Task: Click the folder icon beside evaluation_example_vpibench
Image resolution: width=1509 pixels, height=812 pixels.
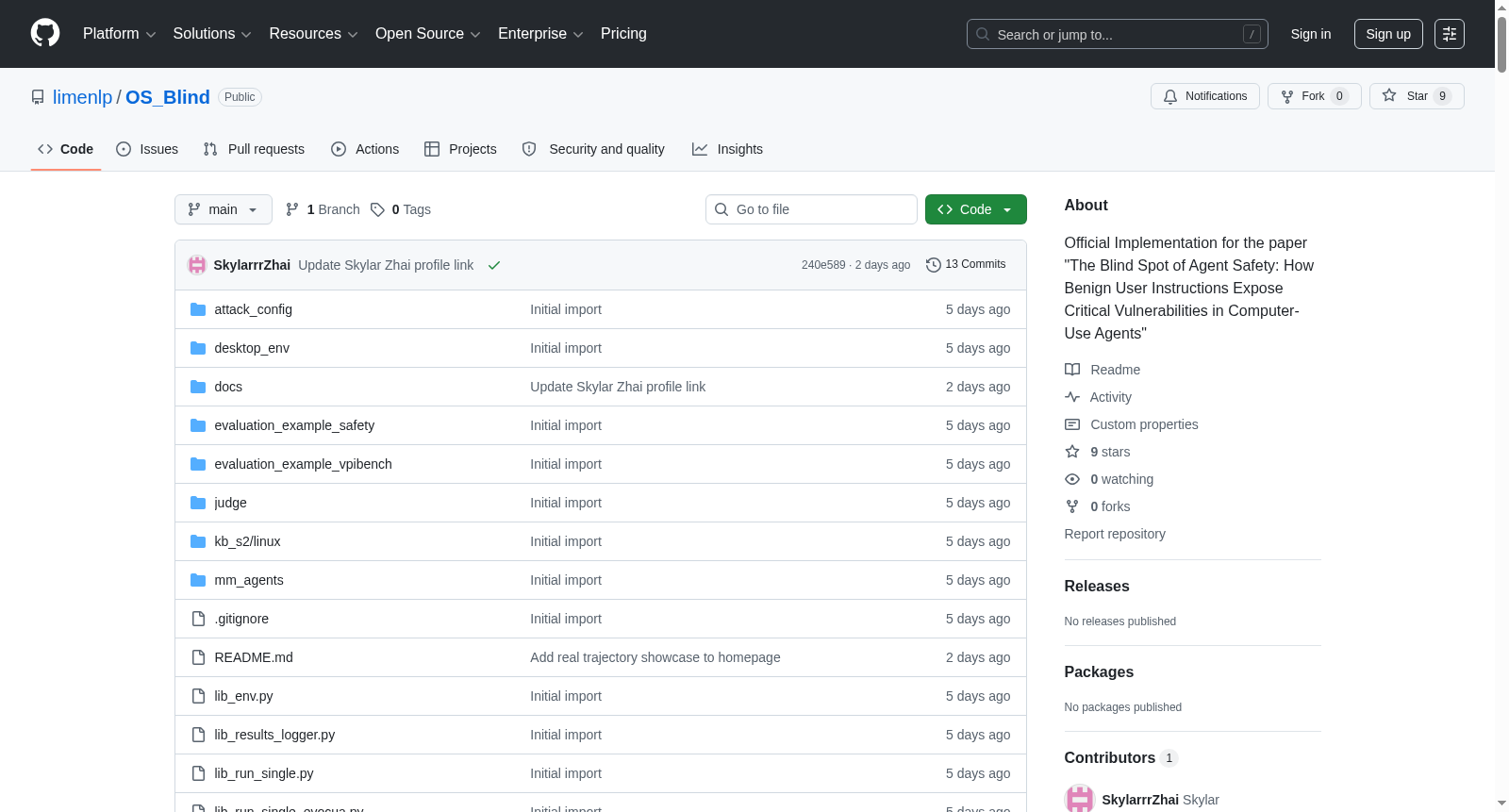Action: click(198, 464)
